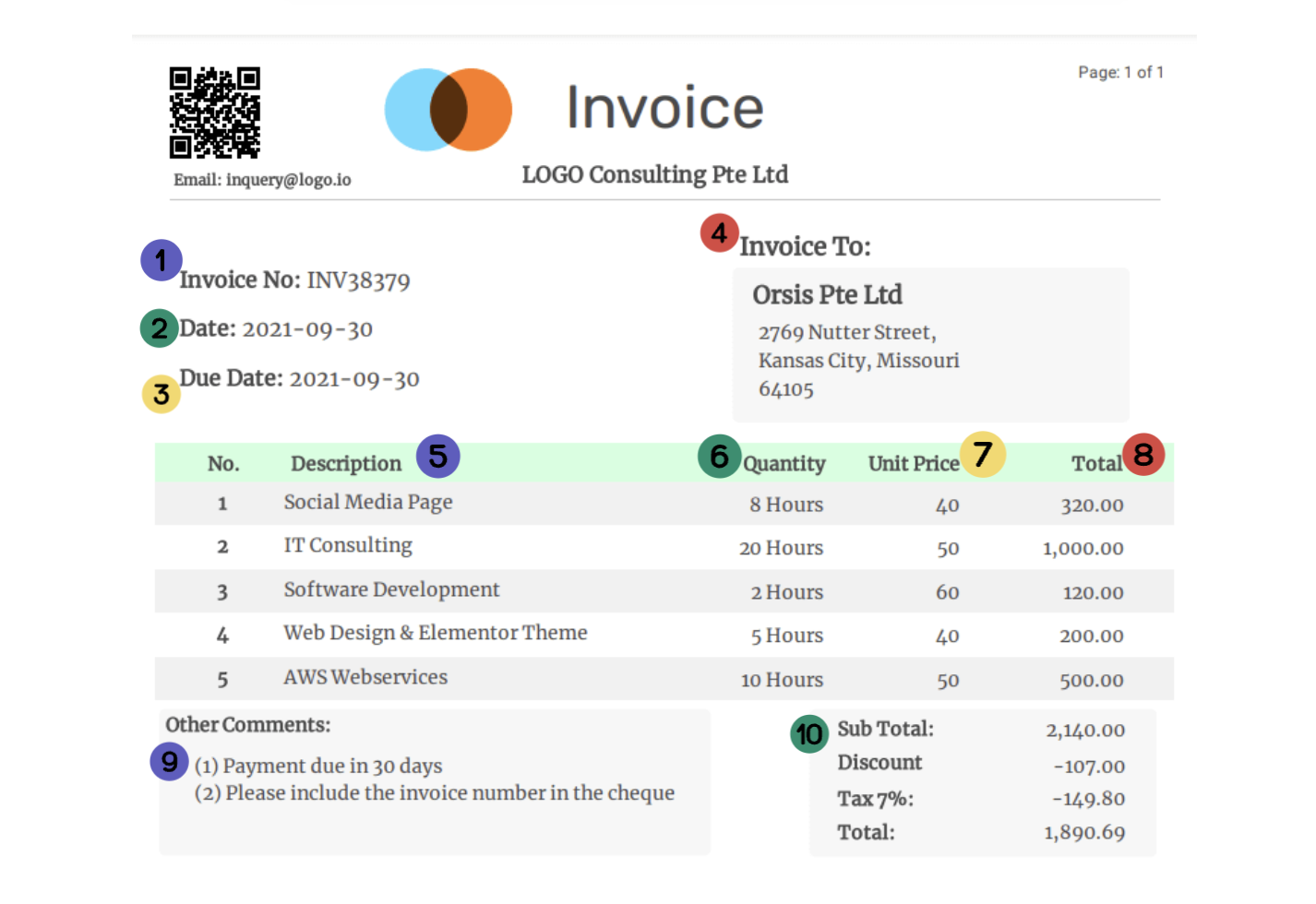Click the Due Date: 2021-09-30 line
Viewport: 1316px width, 904px height.
tap(299, 379)
